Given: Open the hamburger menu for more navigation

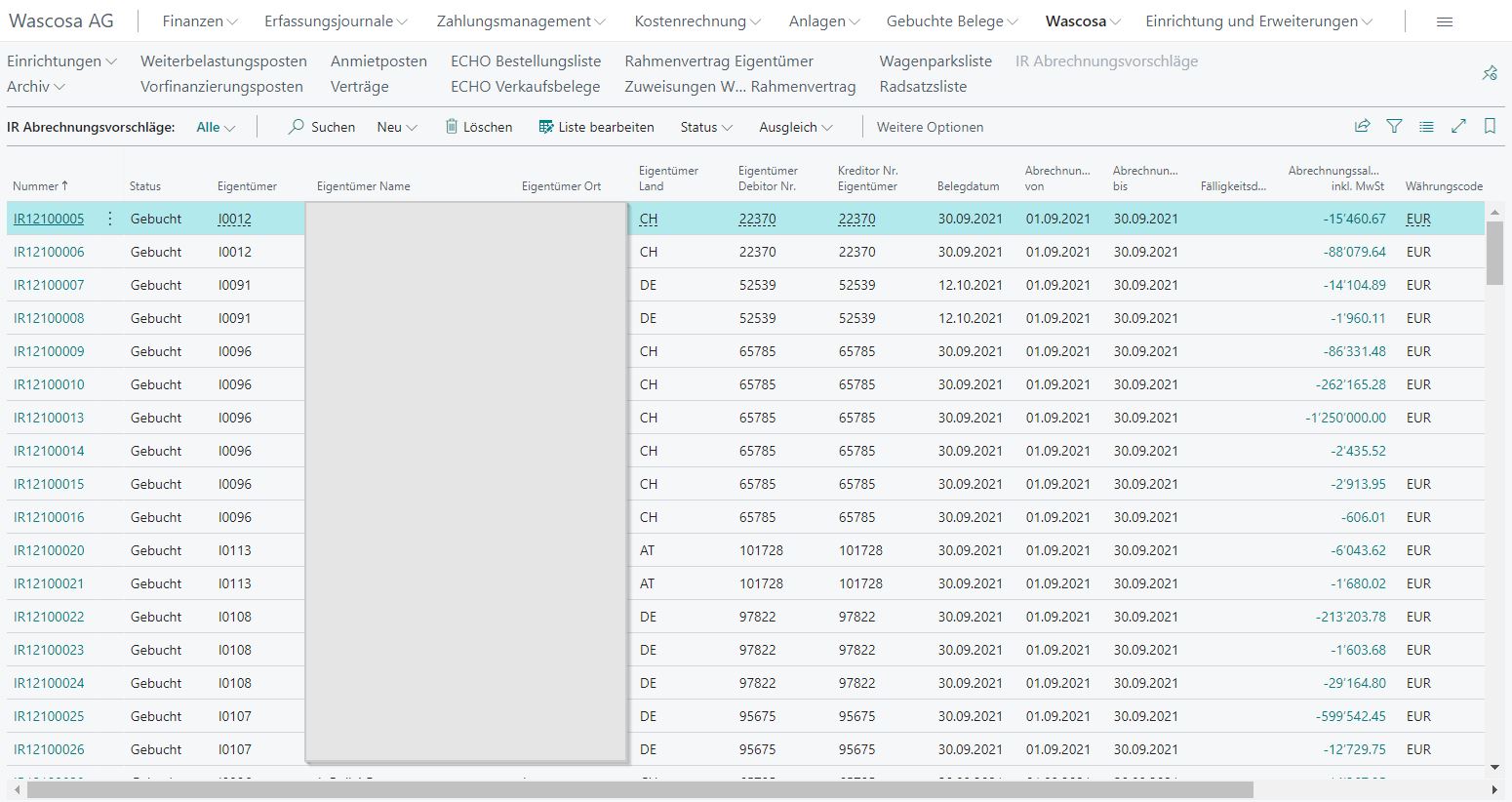Looking at the screenshot, I should click(1445, 21).
